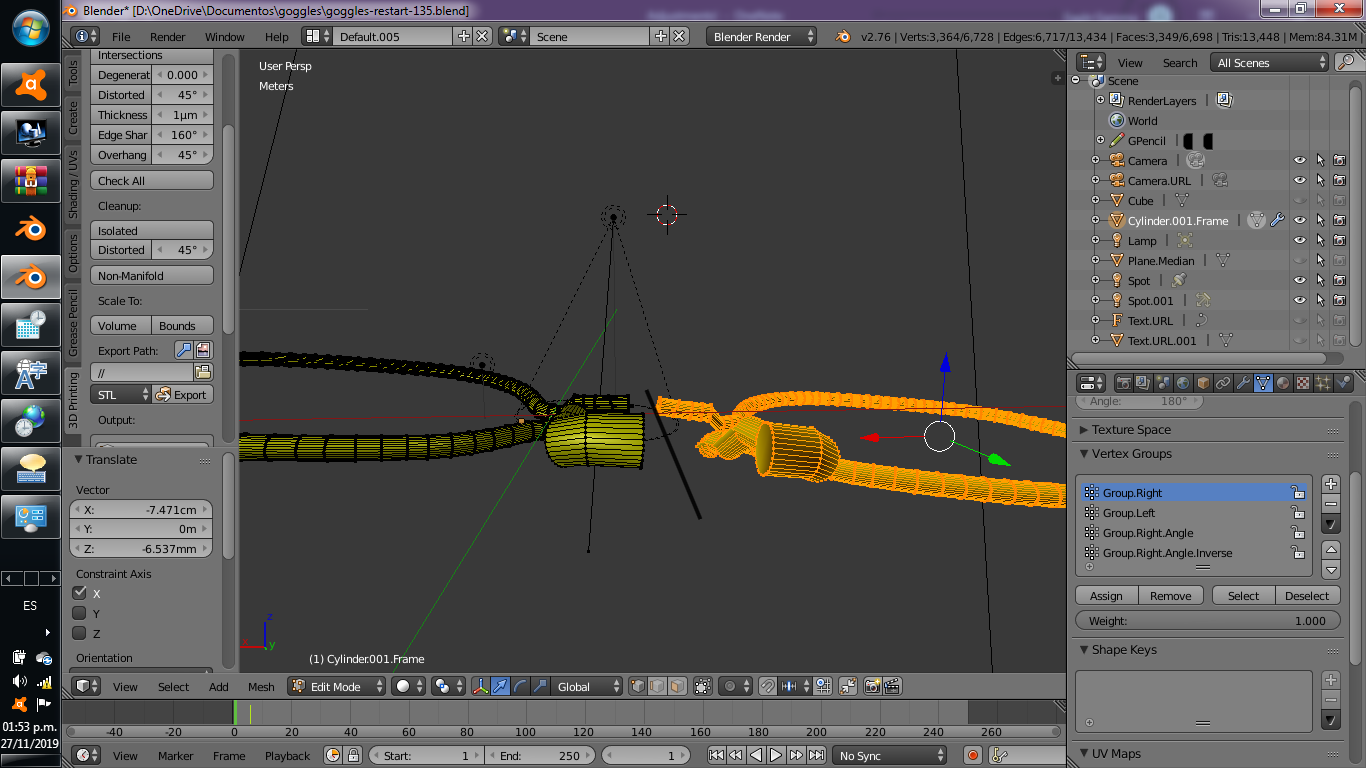The height and width of the screenshot is (768, 1366).
Task: Open the Physics properties tab
Action: [x=1343, y=383]
